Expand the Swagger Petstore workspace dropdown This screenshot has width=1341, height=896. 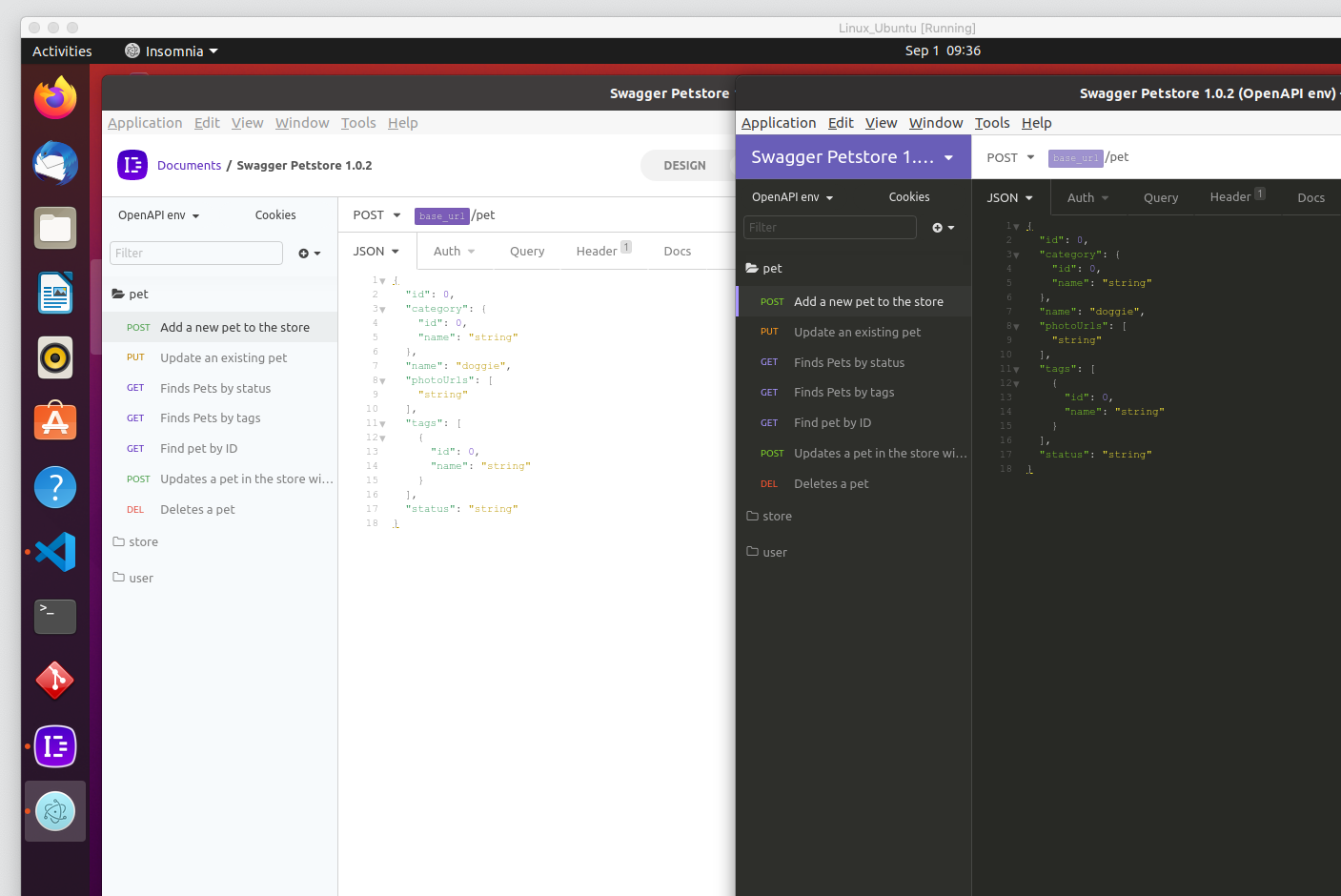(853, 157)
